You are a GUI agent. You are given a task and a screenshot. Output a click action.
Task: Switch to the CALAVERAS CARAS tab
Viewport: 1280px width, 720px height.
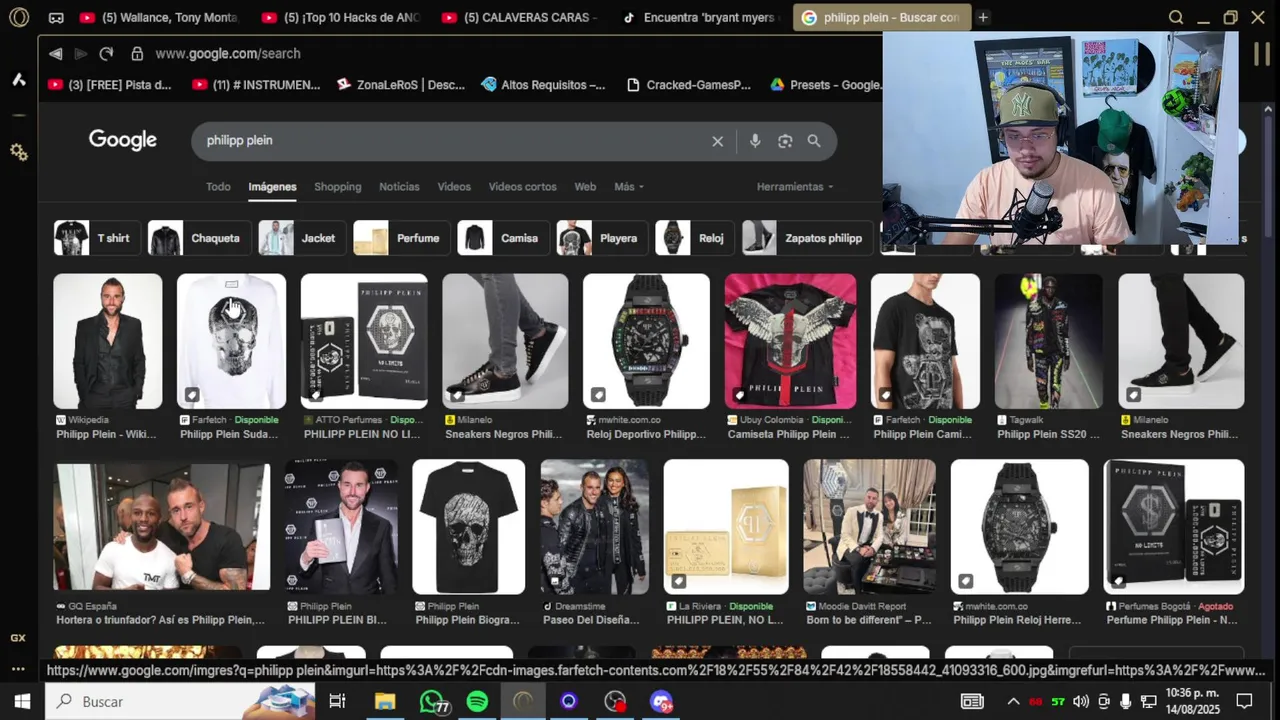(x=522, y=17)
